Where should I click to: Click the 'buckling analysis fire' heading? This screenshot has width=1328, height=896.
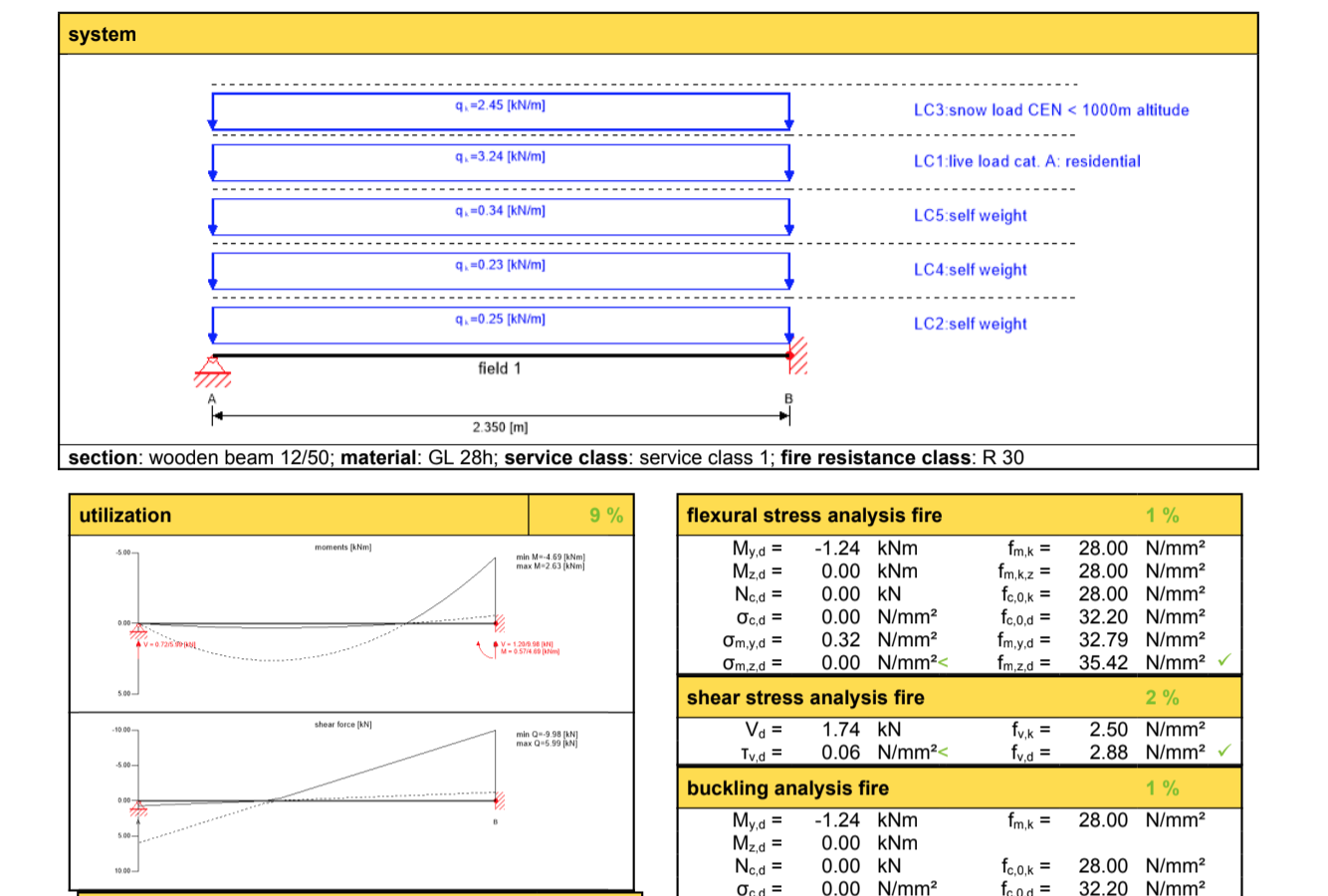[x=787, y=788]
